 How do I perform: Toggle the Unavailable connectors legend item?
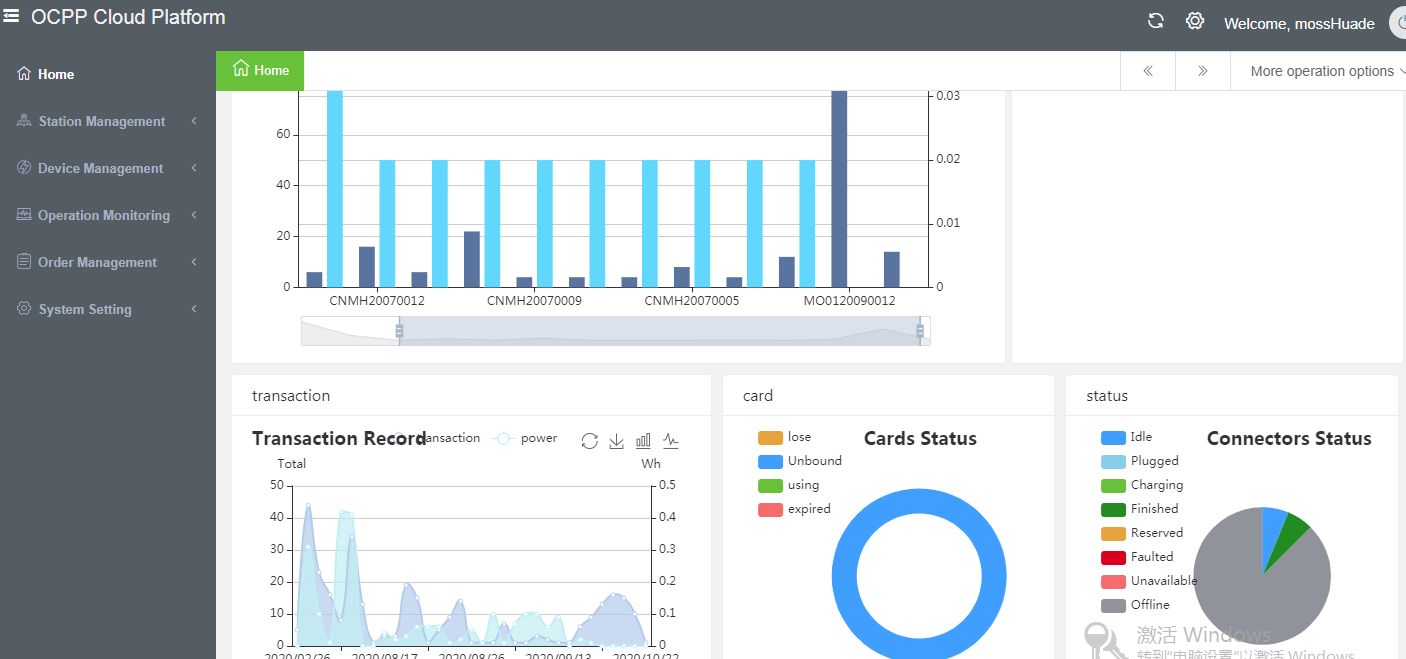tap(1149, 581)
